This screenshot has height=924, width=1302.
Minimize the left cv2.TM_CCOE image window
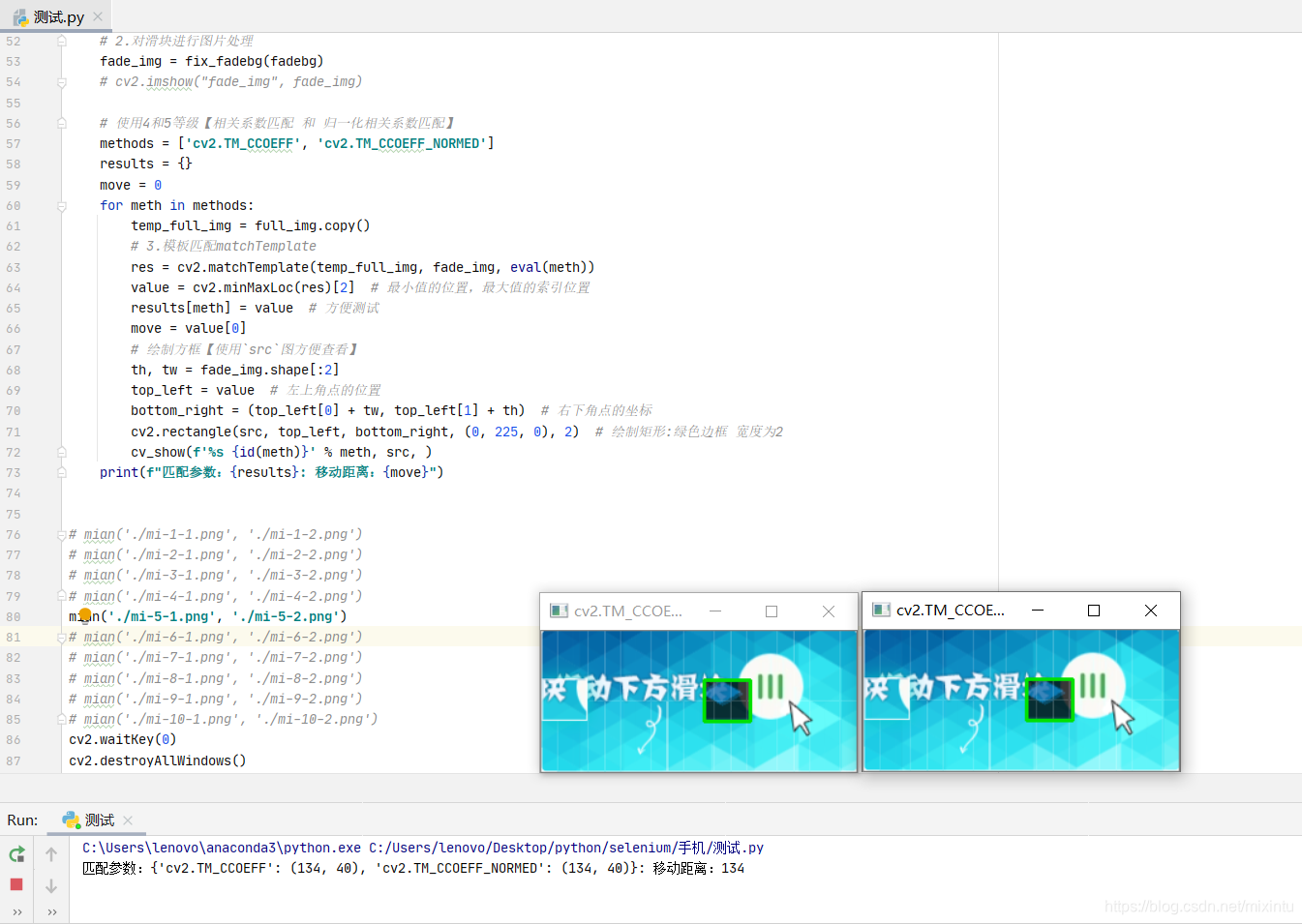[x=715, y=611]
